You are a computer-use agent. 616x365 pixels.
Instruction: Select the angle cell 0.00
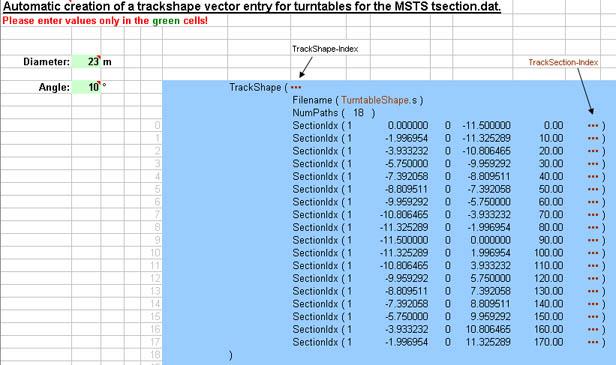pyautogui.click(x=553, y=126)
